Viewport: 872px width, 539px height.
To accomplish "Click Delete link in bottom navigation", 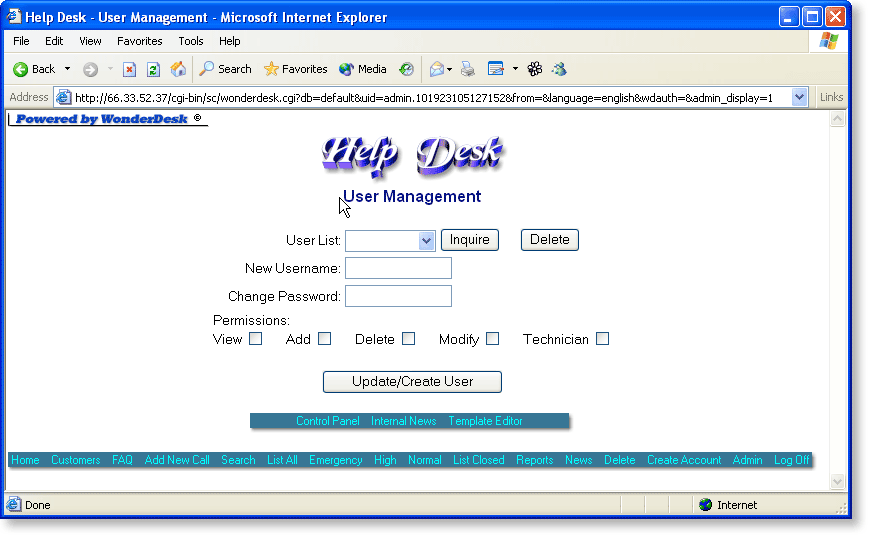I will coord(620,460).
